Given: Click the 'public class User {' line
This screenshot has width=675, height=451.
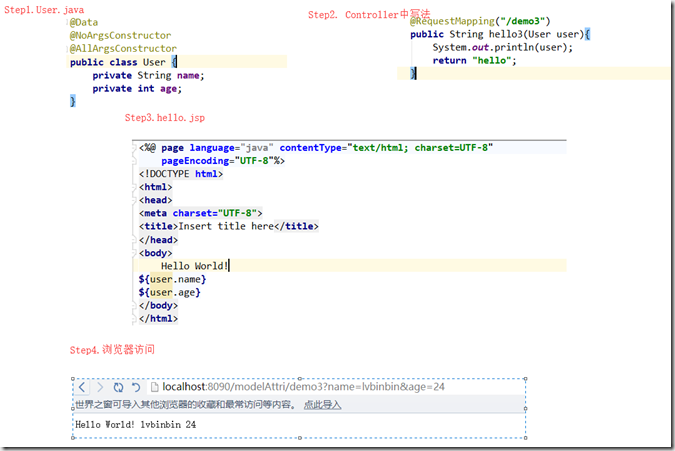Looking at the screenshot, I should click(124, 62).
